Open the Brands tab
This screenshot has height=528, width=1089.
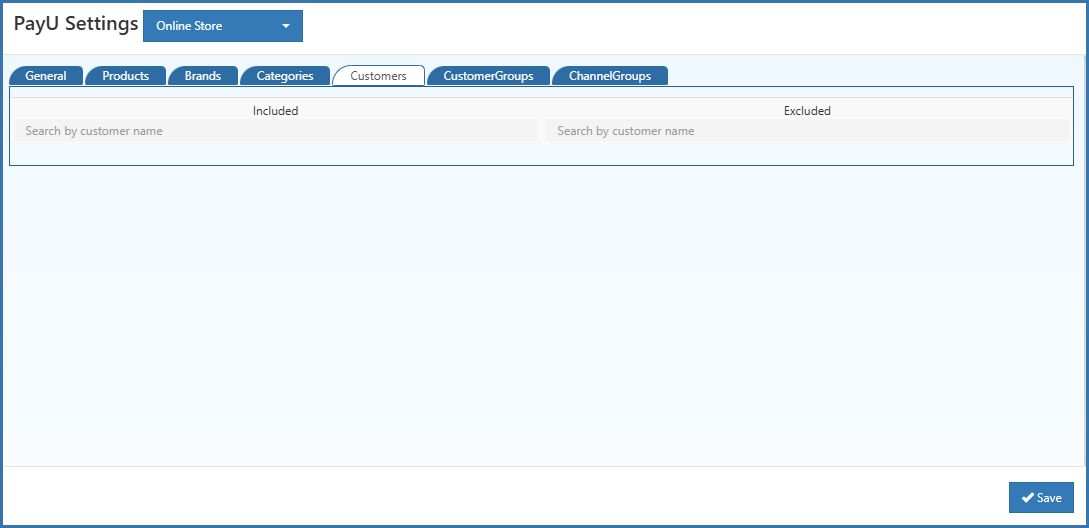point(203,76)
